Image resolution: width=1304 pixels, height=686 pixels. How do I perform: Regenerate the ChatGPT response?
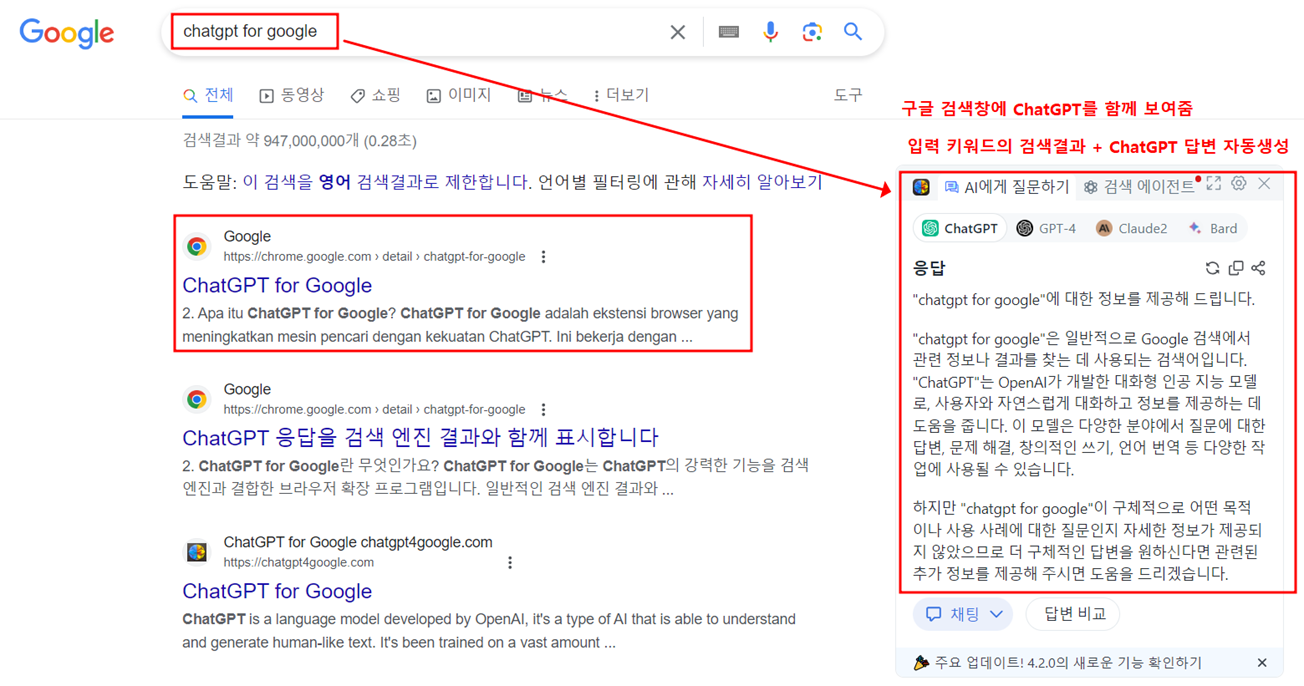click(x=1212, y=268)
